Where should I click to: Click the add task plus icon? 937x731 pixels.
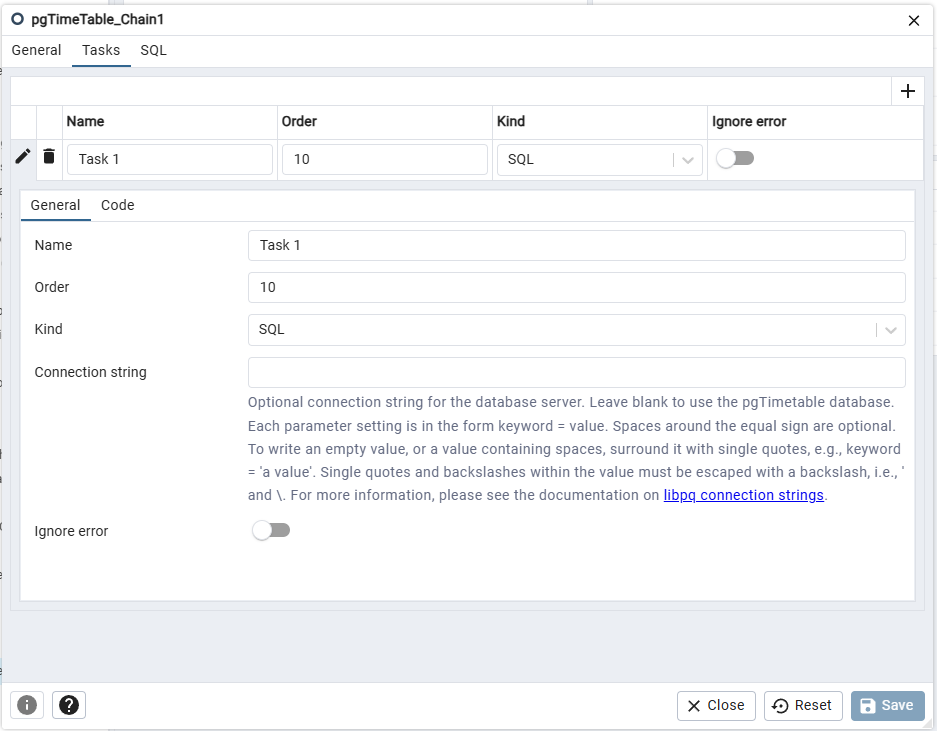907,91
